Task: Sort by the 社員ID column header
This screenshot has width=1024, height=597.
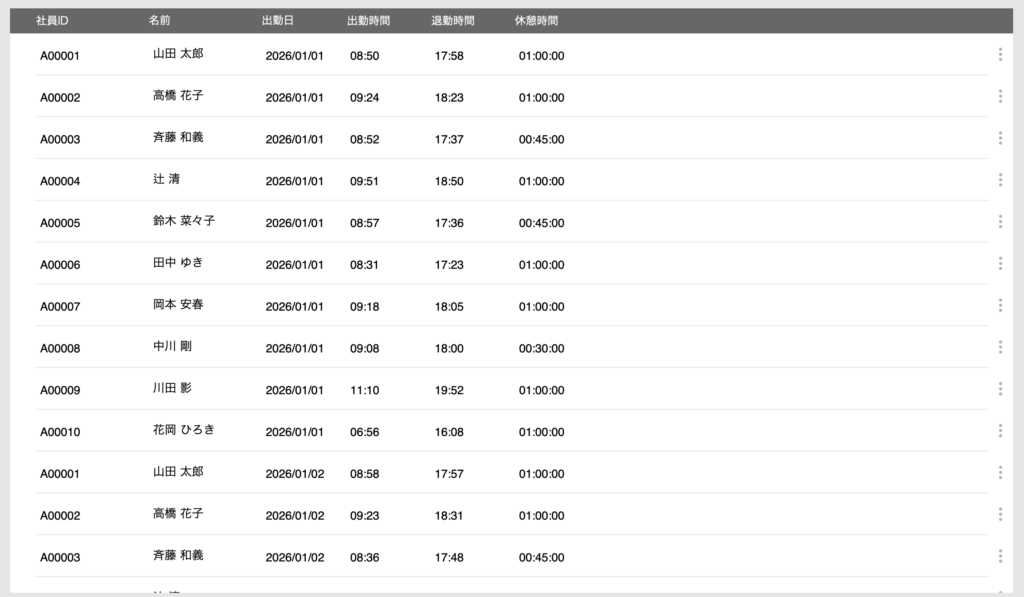Action: point(51,21)
